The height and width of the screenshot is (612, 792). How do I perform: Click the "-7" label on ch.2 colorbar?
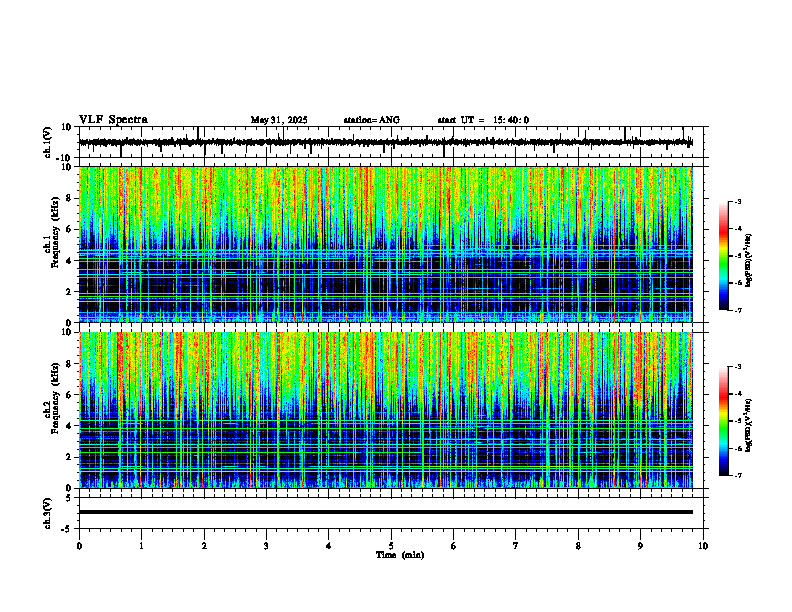coord(738,475)
